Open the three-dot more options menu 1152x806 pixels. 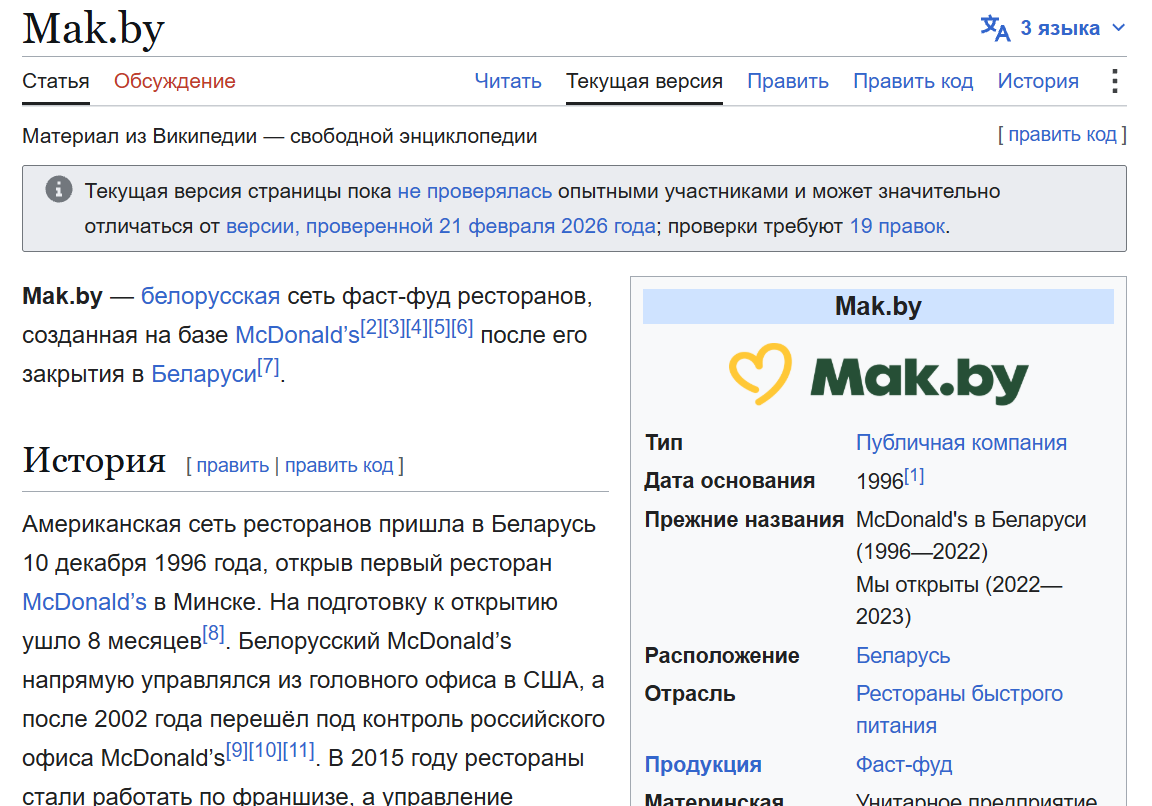[1115, 81]
